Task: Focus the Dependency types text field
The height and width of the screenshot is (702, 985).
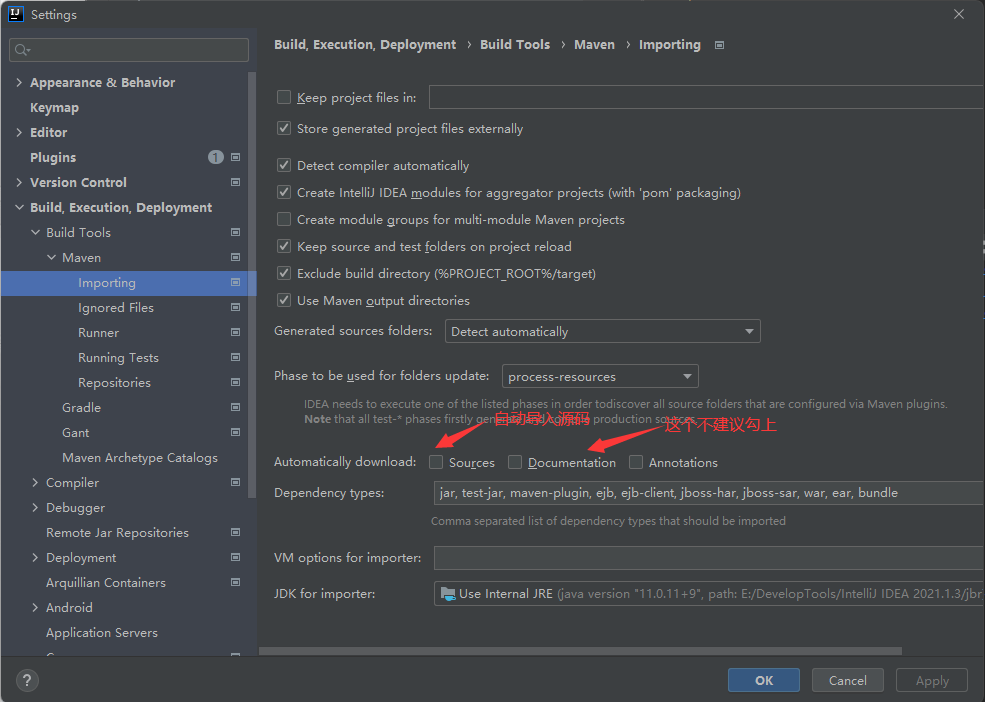Action: (x=709, y=493)
